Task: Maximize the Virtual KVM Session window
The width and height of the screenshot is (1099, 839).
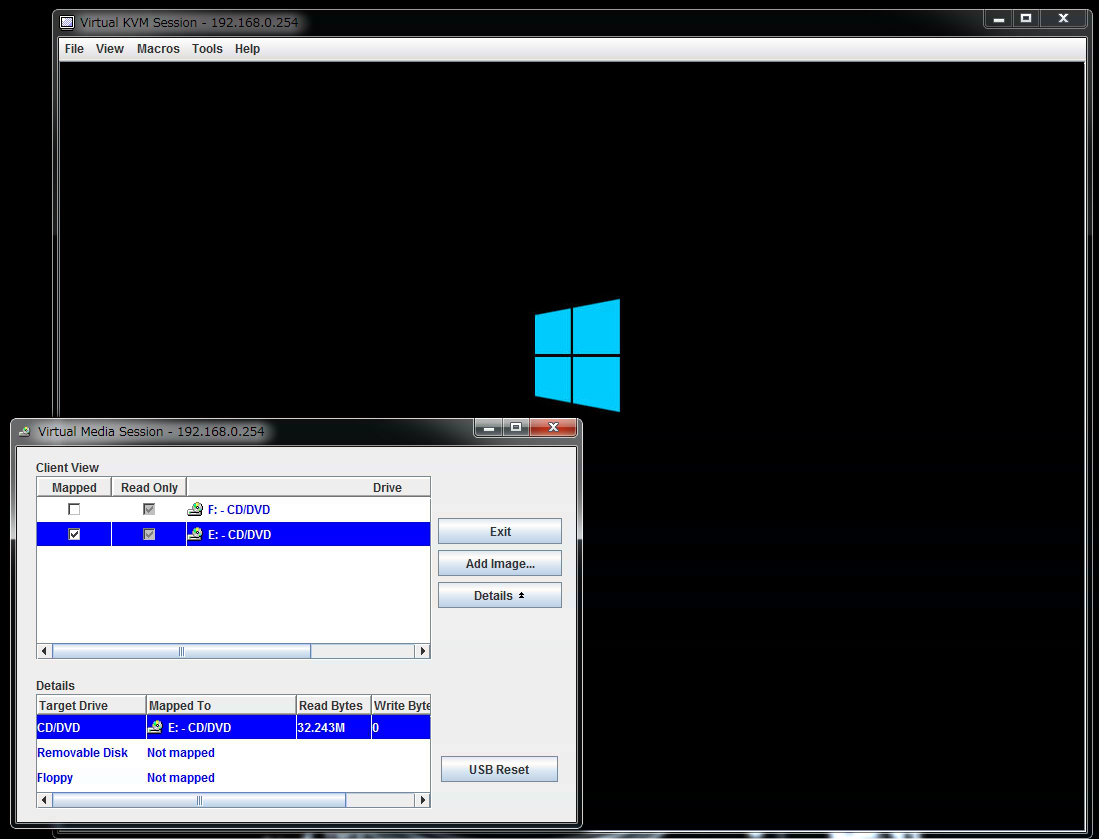Action: [1026, 19]
